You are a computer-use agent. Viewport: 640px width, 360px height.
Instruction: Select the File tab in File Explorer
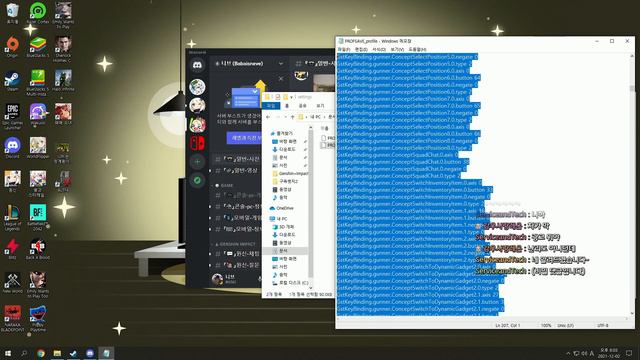pyautogui.click(x=271, y=106)
